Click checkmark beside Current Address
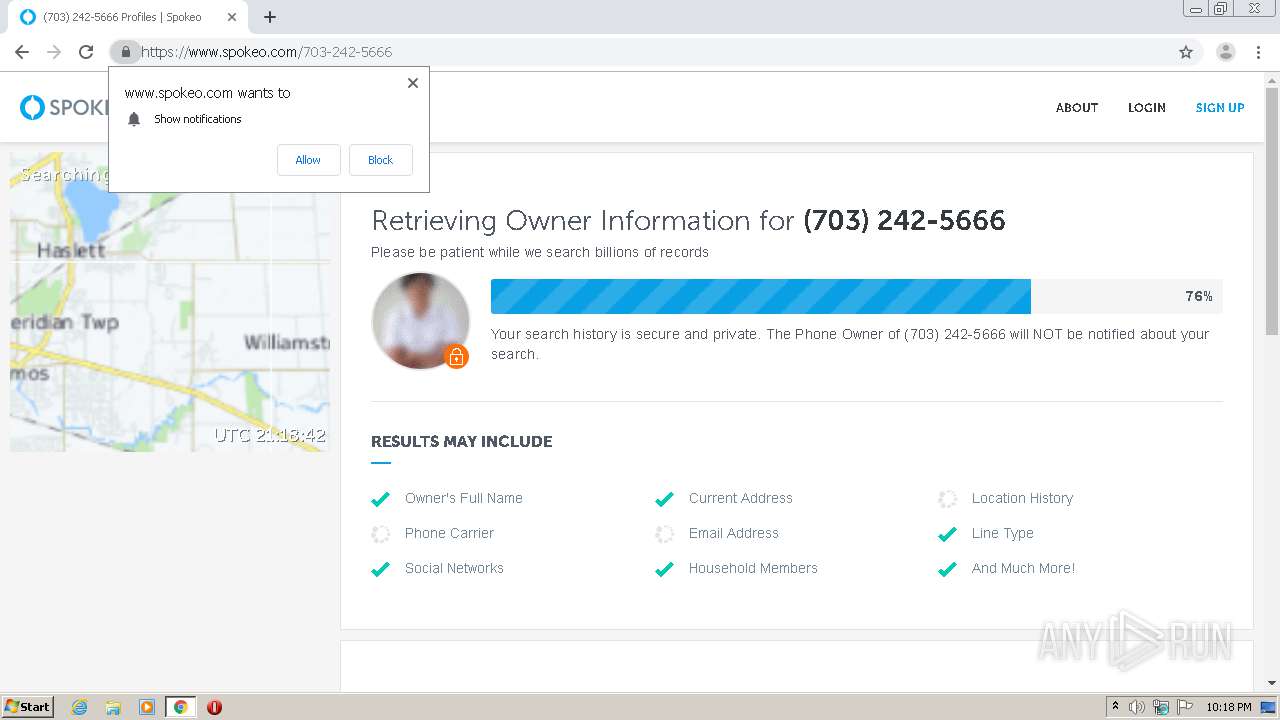The width and height of the screenshot is (1280, 720). (664, 499)
